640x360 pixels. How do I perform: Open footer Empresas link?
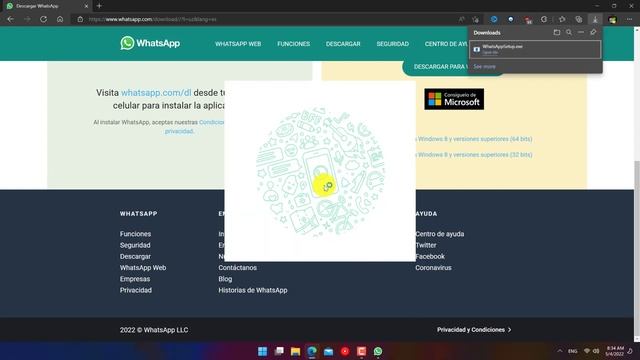click(135, 279)
